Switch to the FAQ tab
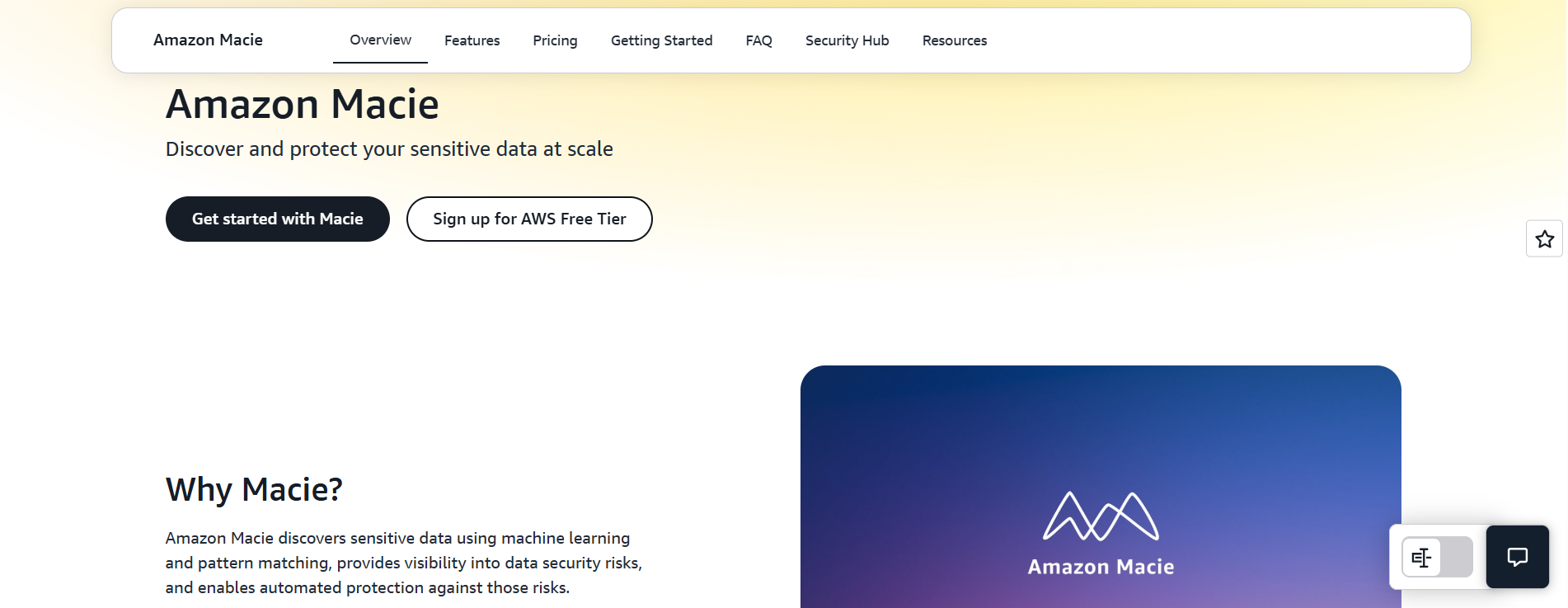 click(x=758, y=40)
